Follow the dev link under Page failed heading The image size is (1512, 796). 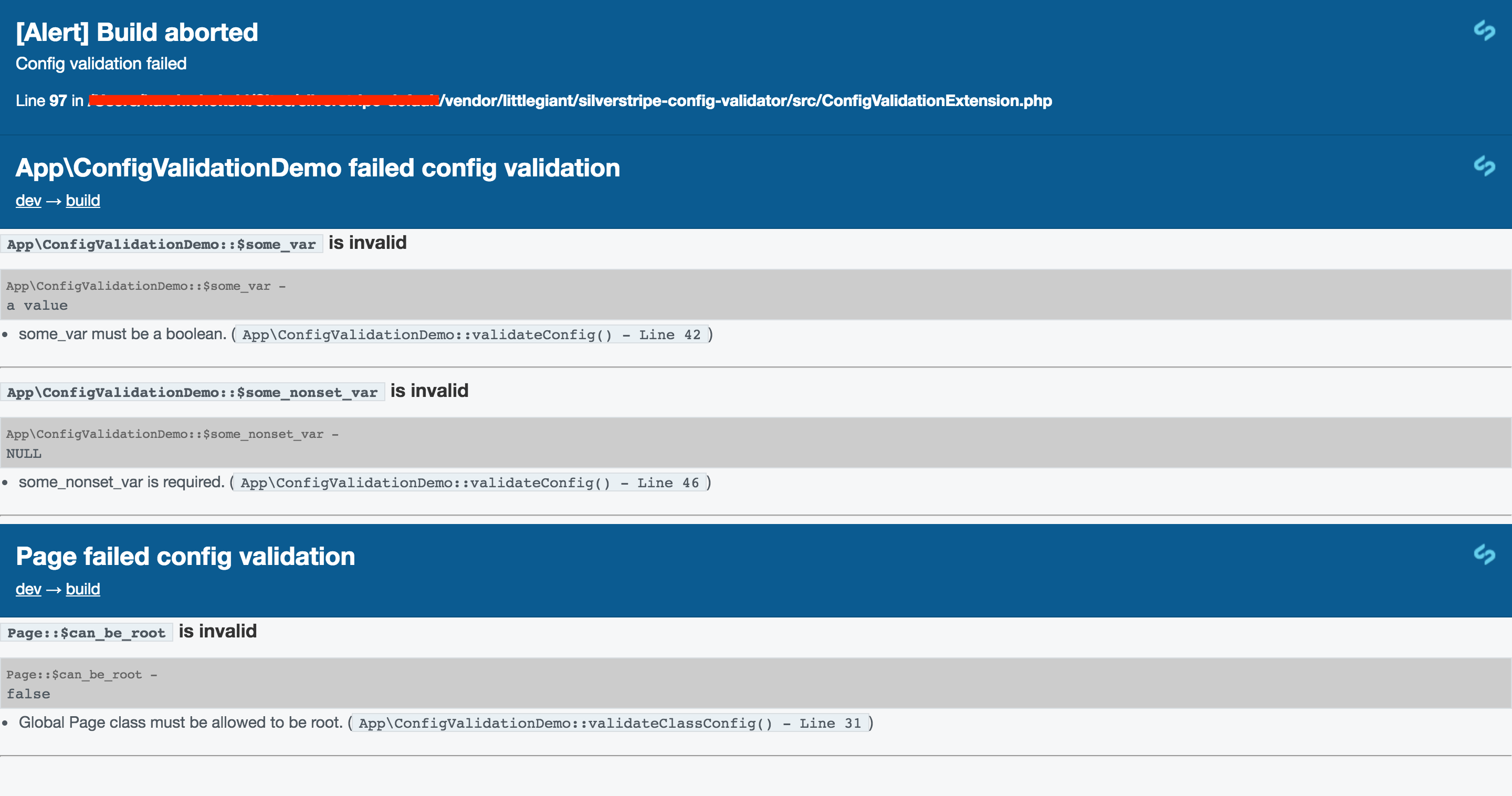(28, 589)
